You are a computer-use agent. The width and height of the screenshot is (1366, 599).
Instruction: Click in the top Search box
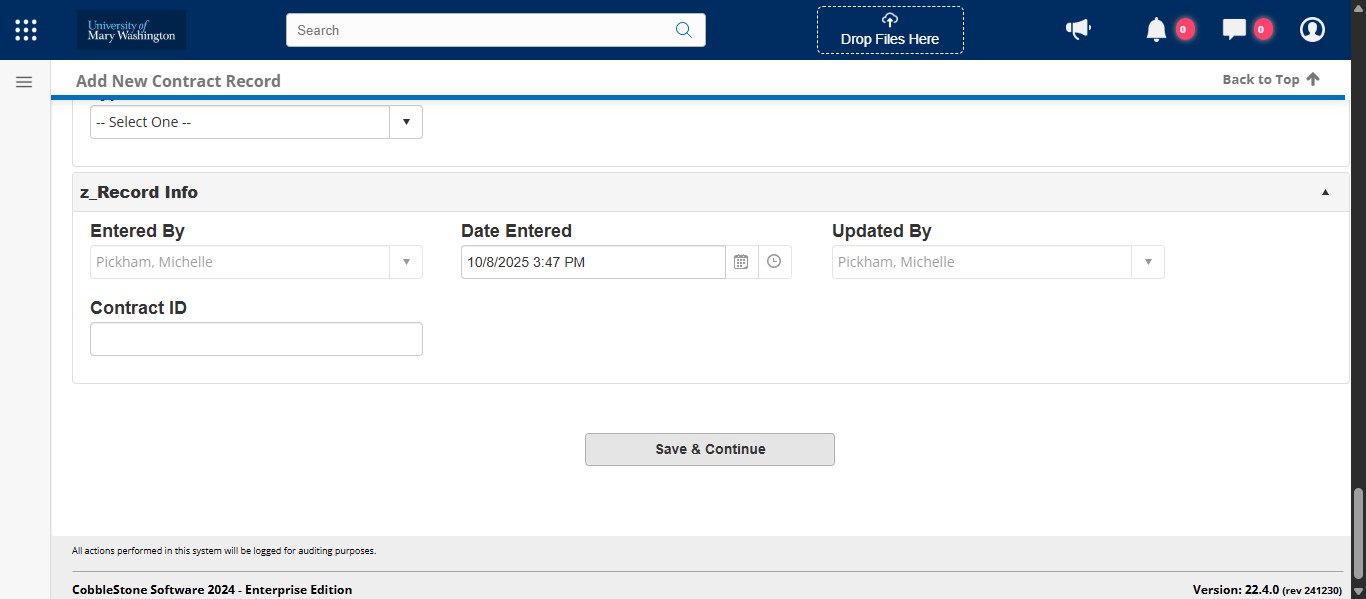coord(480,30)
